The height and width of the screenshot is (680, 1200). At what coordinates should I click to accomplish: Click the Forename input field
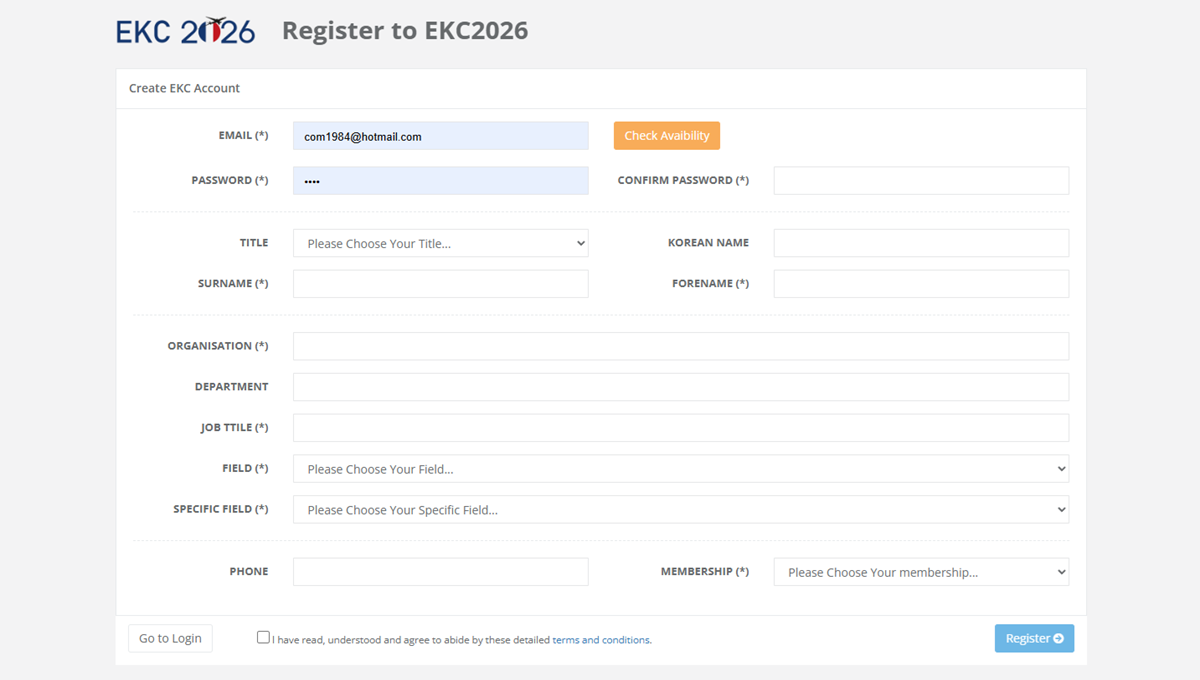click(x=920, y=284)
